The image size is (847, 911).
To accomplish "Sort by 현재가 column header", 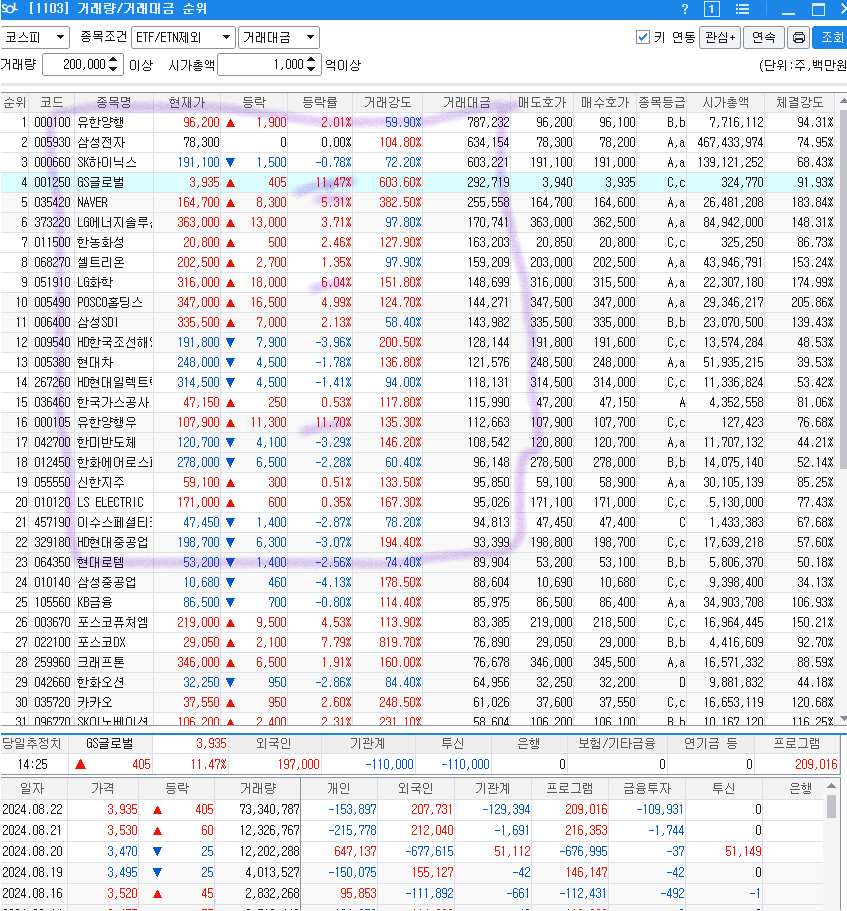I will [x=187, y=103].
